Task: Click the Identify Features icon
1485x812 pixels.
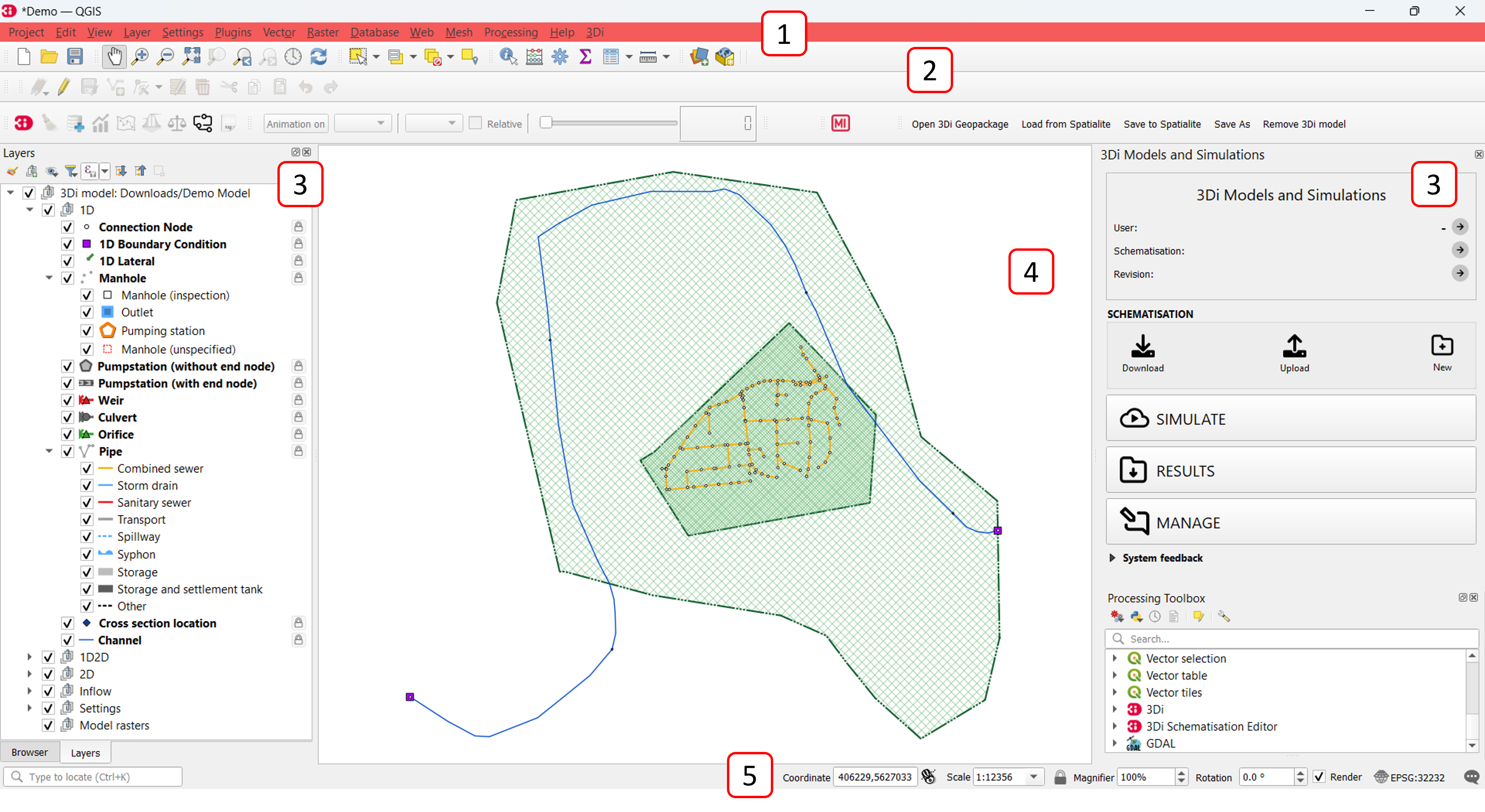Action: 508,56
